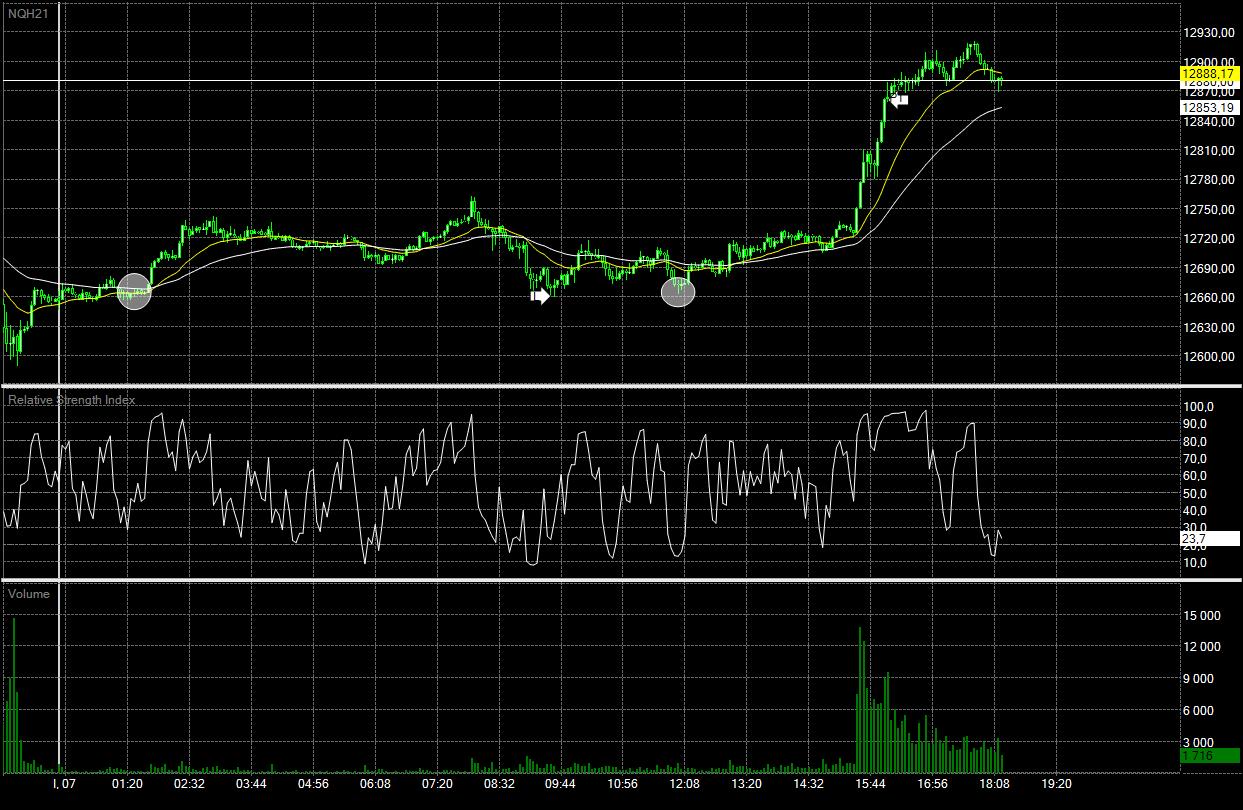The width and height of the screenshot is (1243, 810).
Task: Click the 19:20 time axis label
Action: 1057,785
